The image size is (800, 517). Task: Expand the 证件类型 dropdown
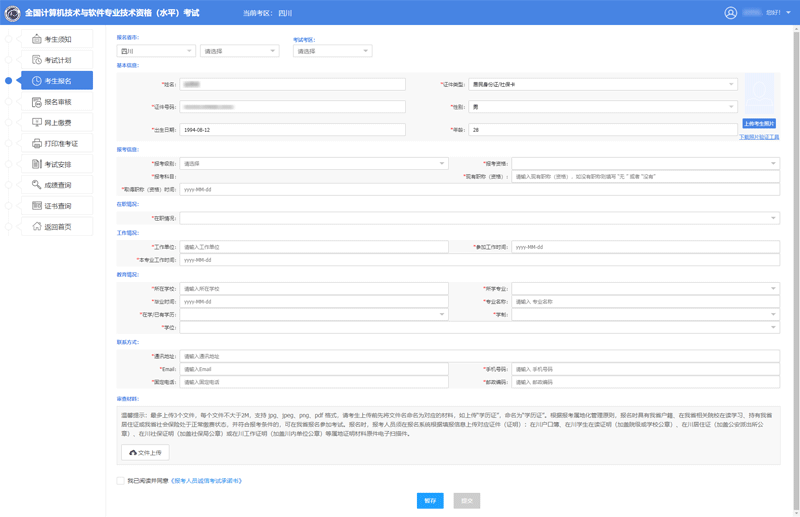click(x=603, y=85)
